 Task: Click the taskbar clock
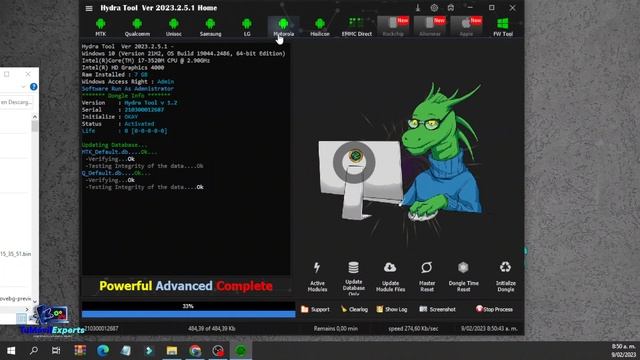[624, 351]
